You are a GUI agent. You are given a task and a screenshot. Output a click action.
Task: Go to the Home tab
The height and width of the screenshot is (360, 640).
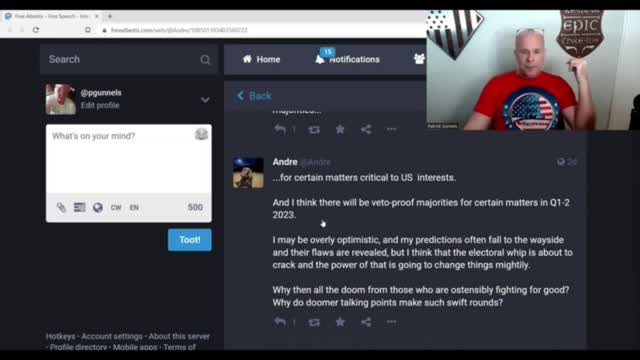point(261,59)
